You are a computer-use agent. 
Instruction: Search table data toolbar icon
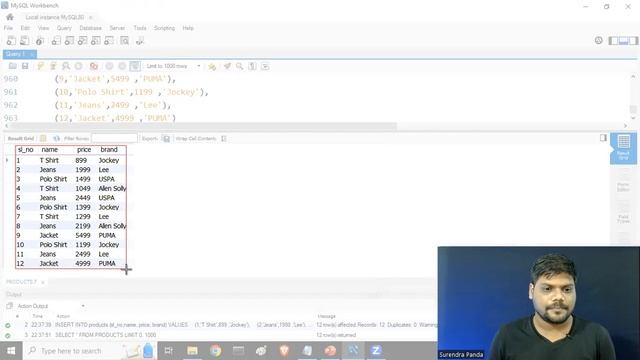point(124,41)
